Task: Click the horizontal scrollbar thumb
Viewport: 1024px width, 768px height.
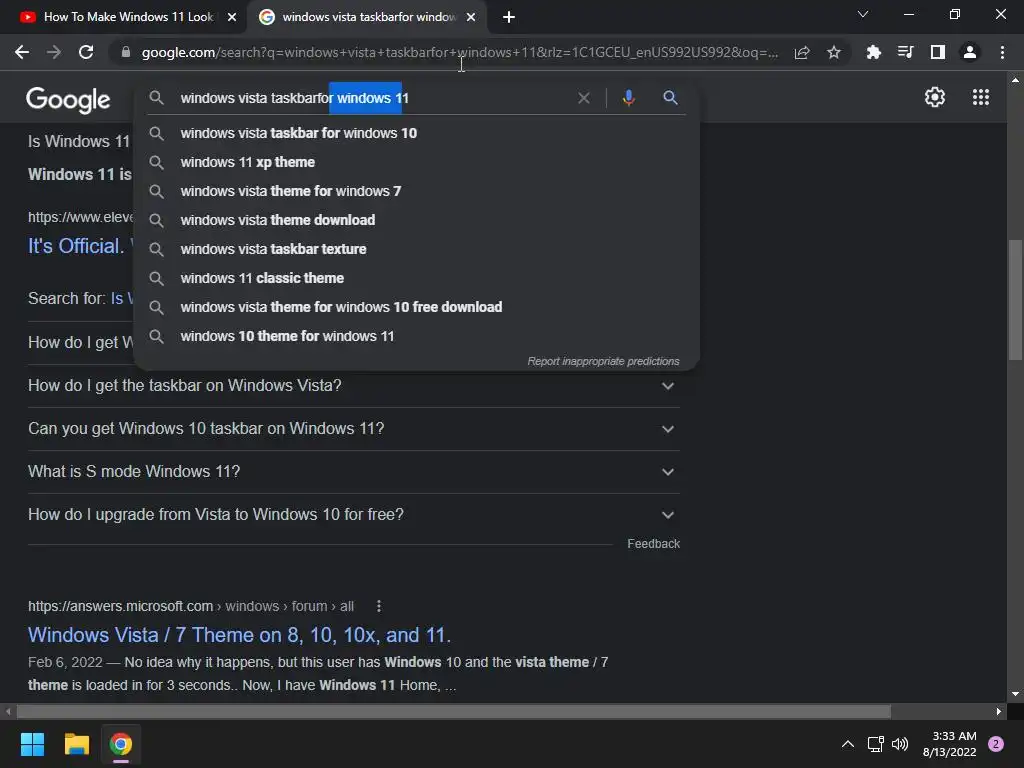Action: 453,711
